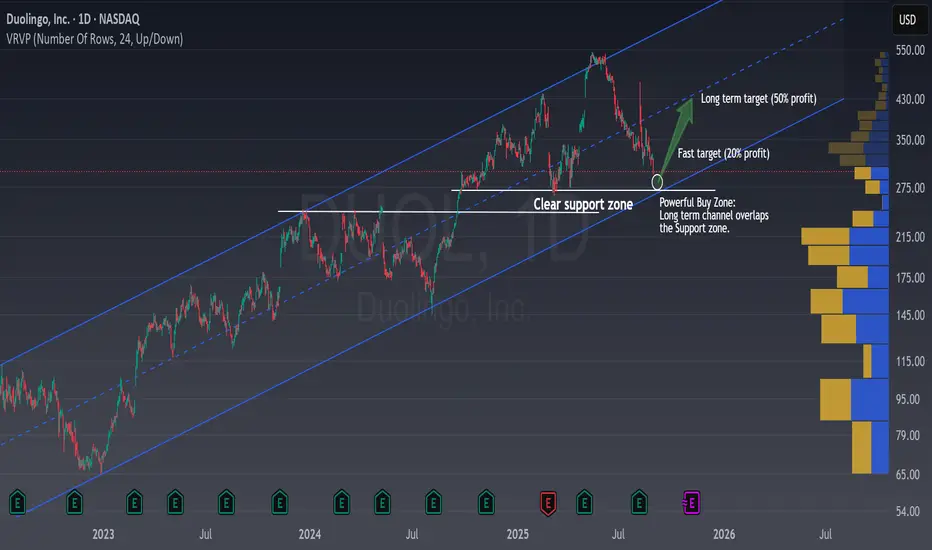Click the Jul label between 2023 and 2024
Image resolution: width=932 pixels, height=550 pixels.
point(206,534)
